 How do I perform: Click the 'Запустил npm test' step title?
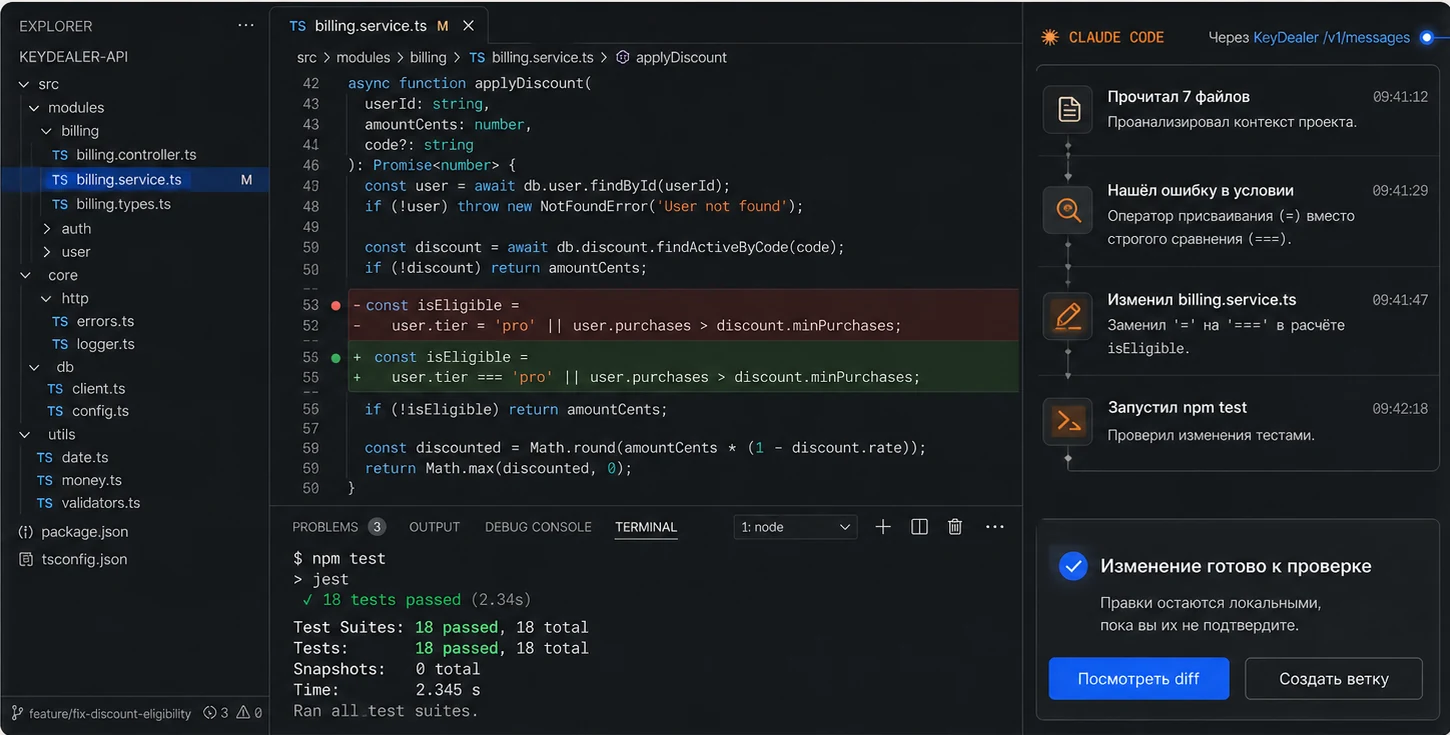1178,407
